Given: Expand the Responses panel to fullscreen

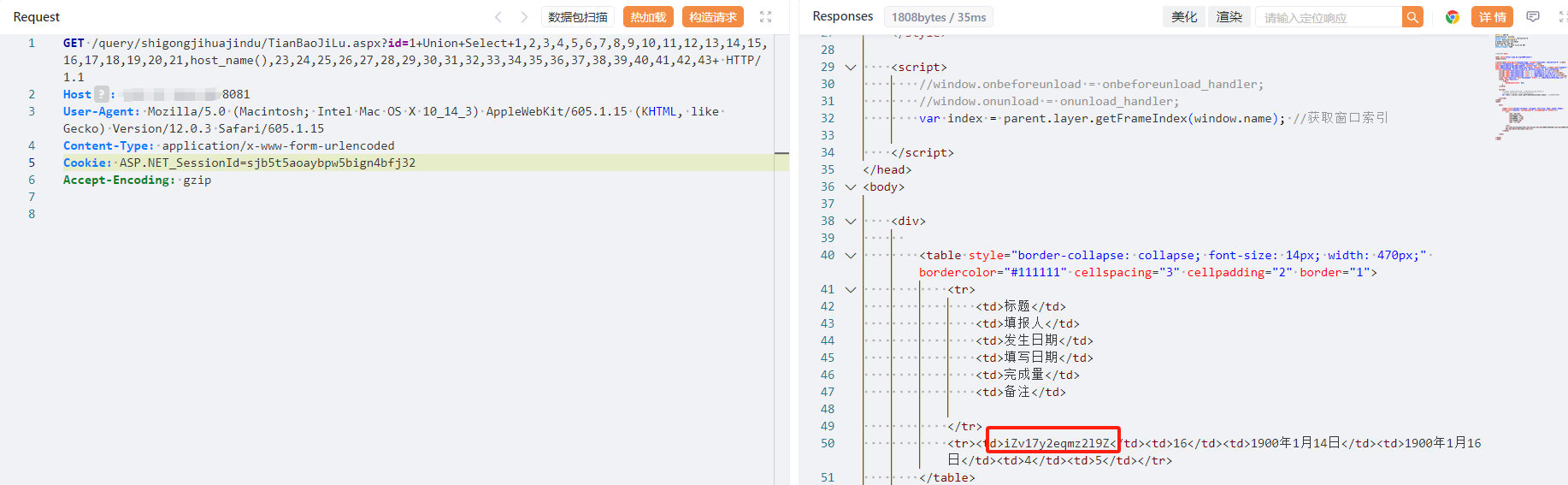Looking at the screenshot, I should point(1563,17).
